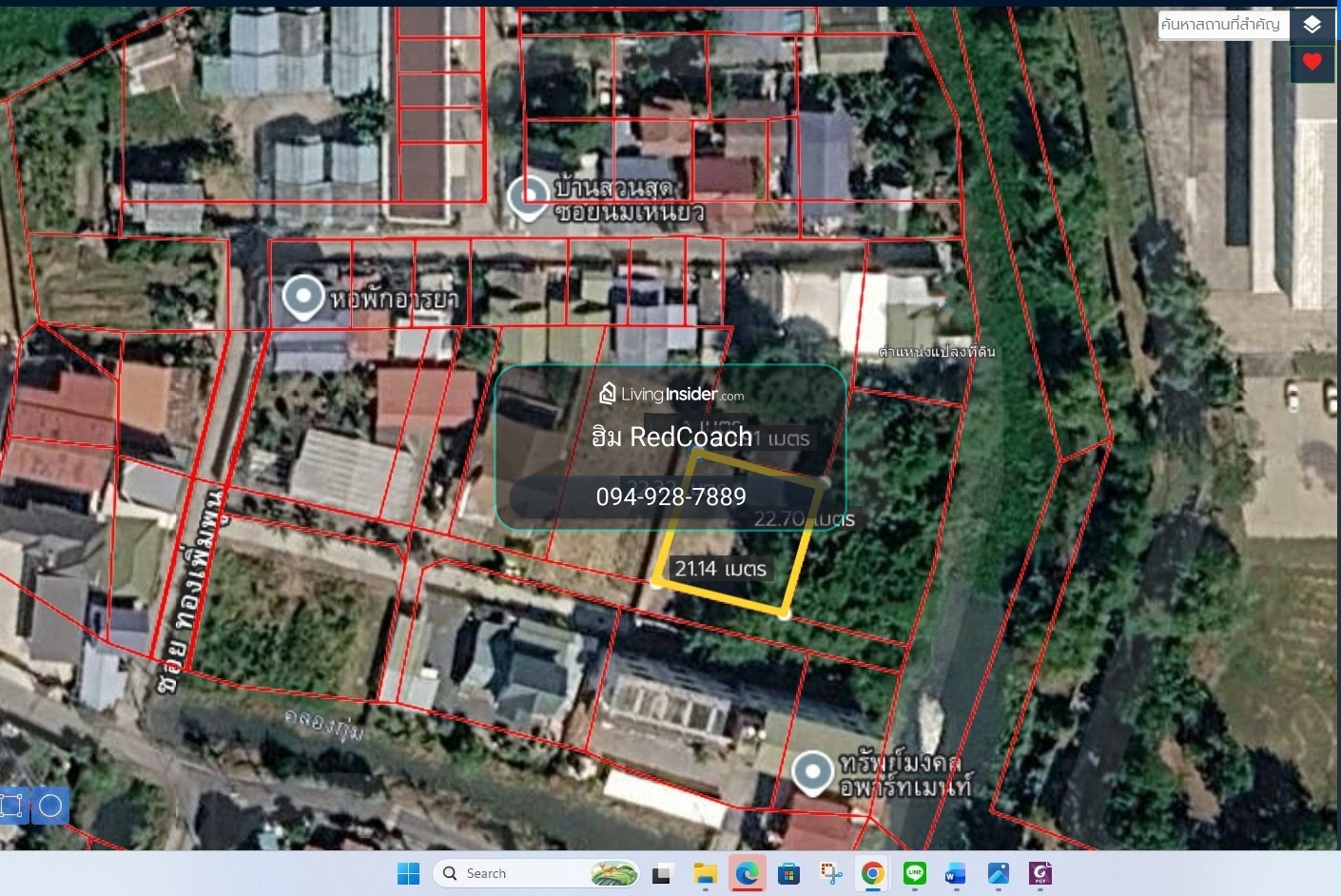Click the 094-928-7889 phone number

point(670,497)
